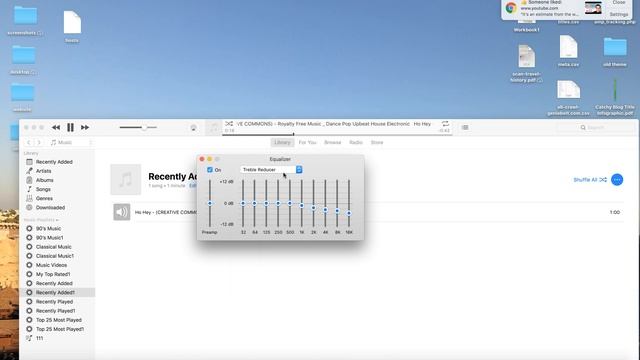Pause the currently playing song
Viewport: 640px width, 360px height.
click(70, 127)
